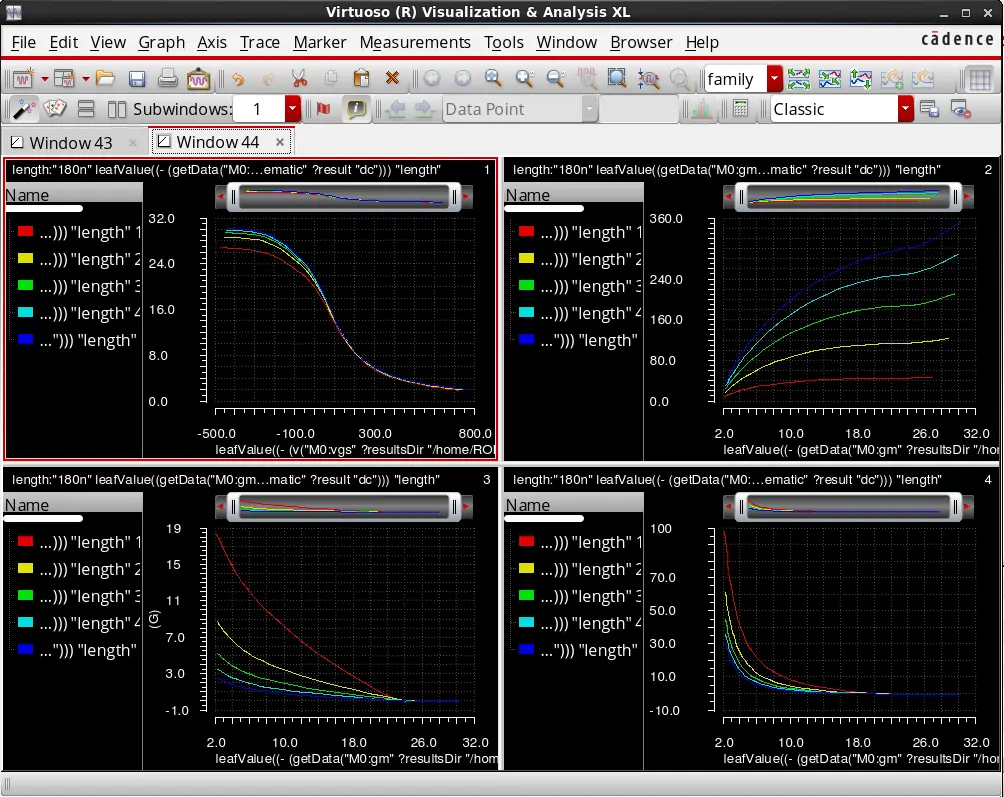Screen dimensions: 1004x797
Task: Print the current graph window
Action: pos(168,79)
